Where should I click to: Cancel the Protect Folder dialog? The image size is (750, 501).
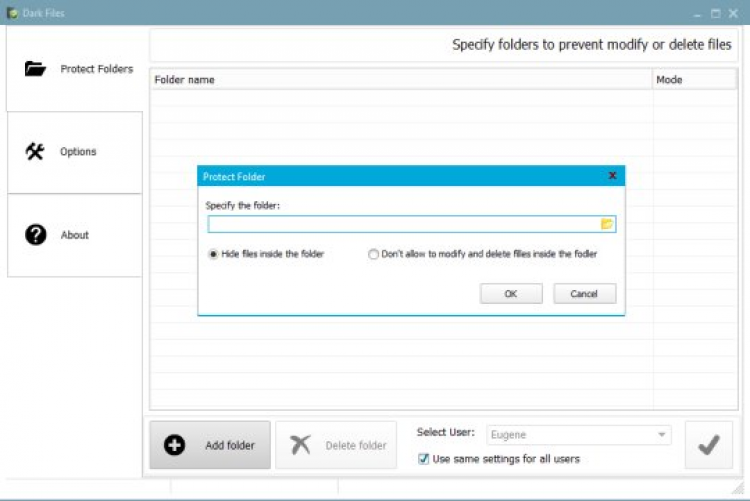584,294
